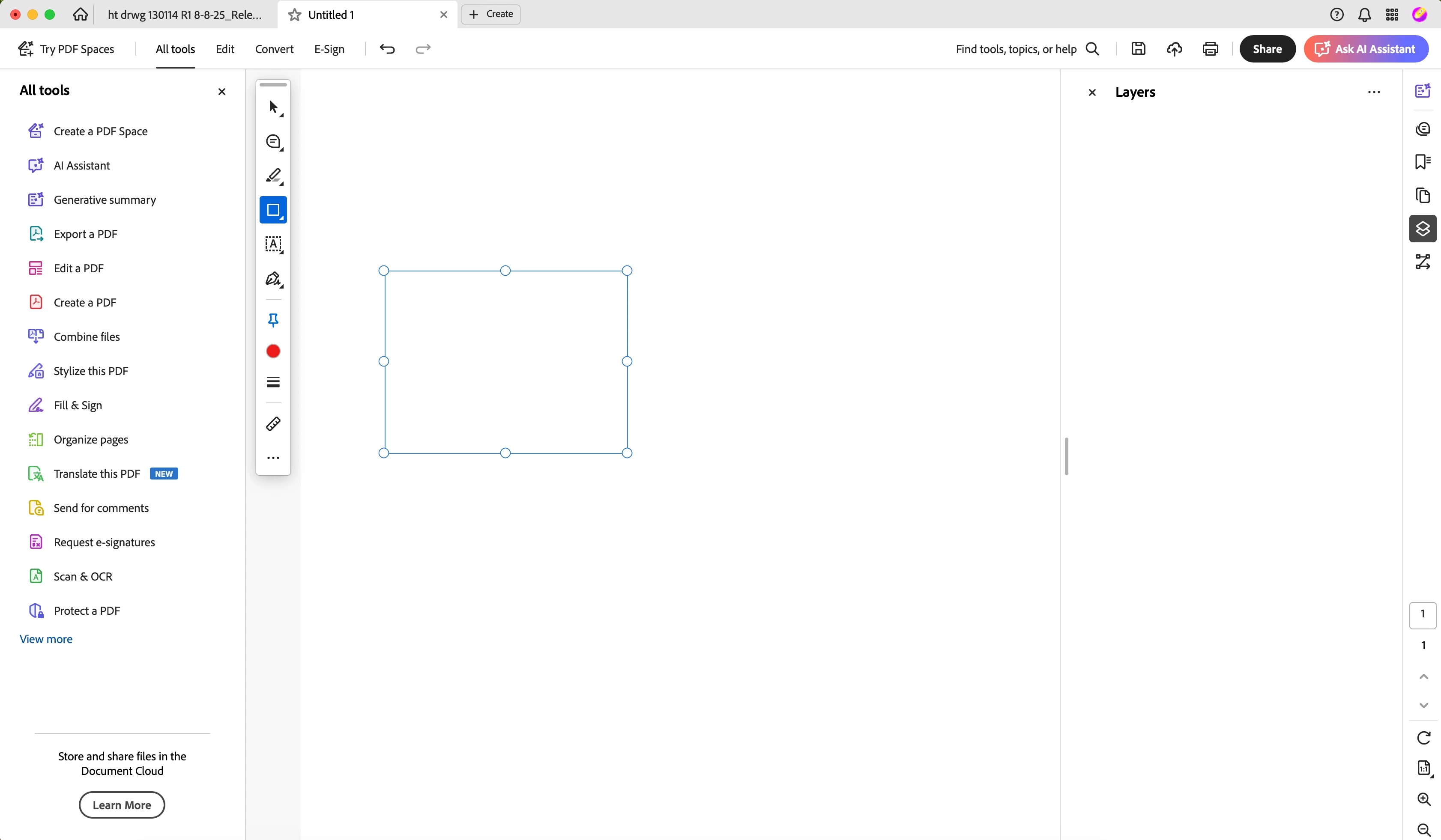Open the red color swatch picker

(273, 351)
